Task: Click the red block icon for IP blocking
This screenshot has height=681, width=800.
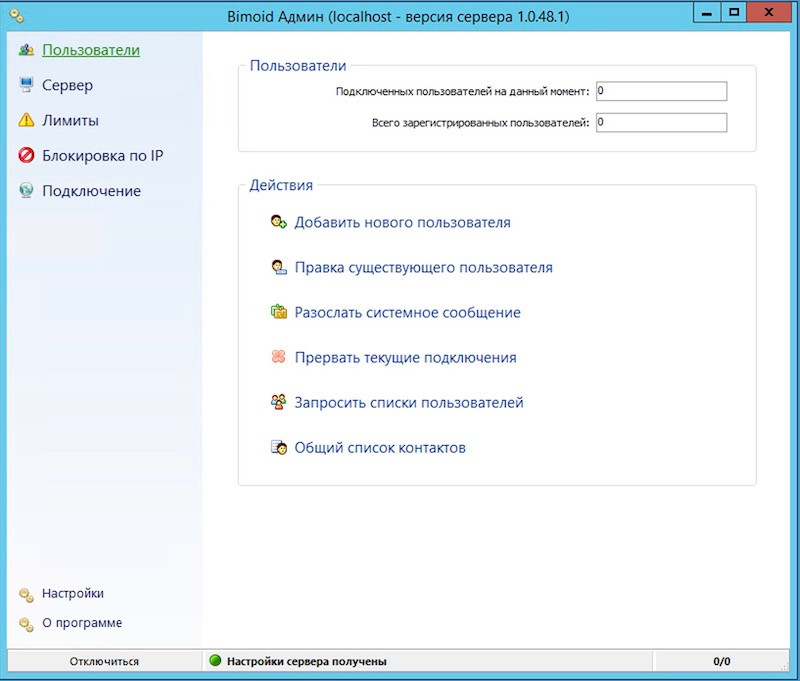Action: [x=26, y=156]
